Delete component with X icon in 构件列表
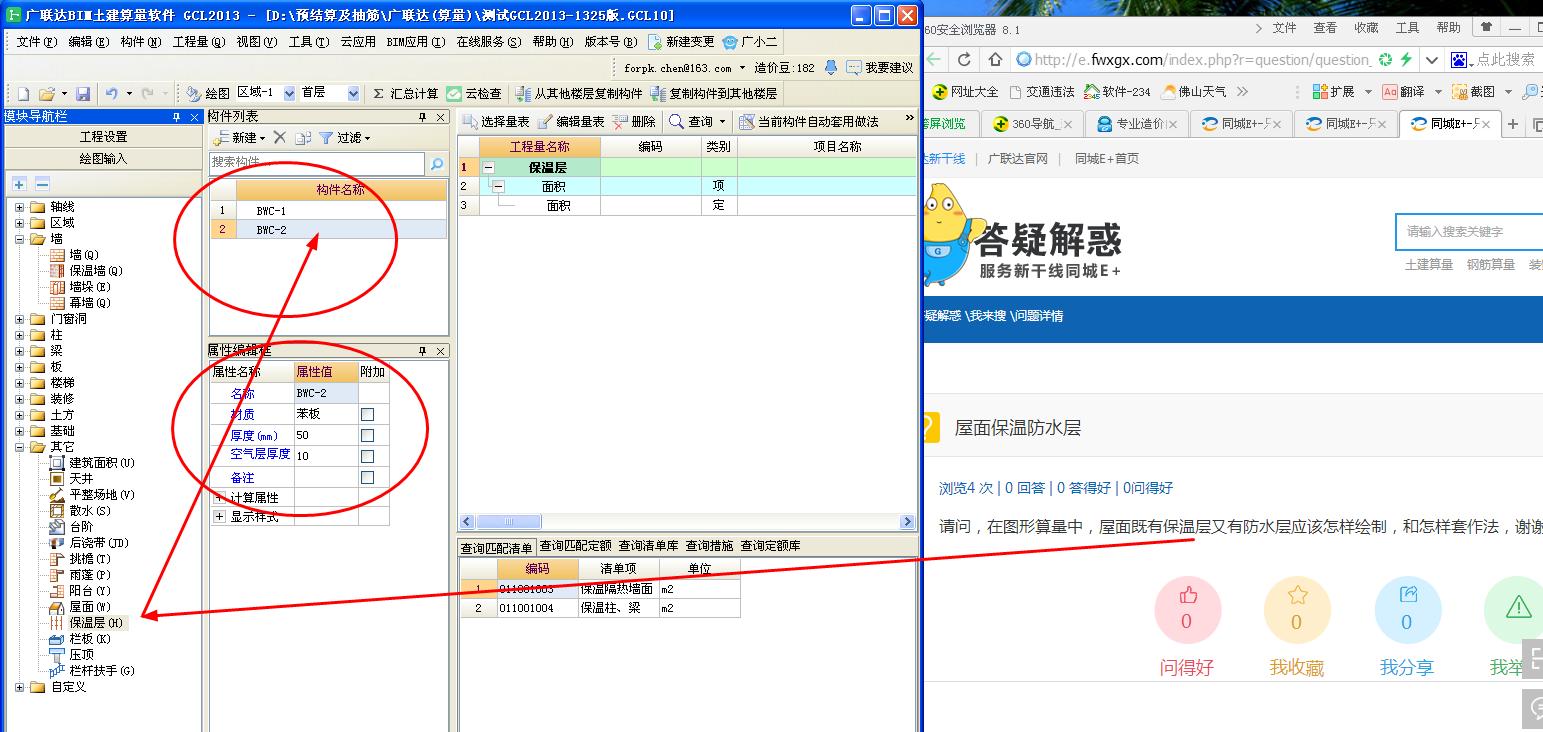The image size is (1543, 732). pos(280,138)
